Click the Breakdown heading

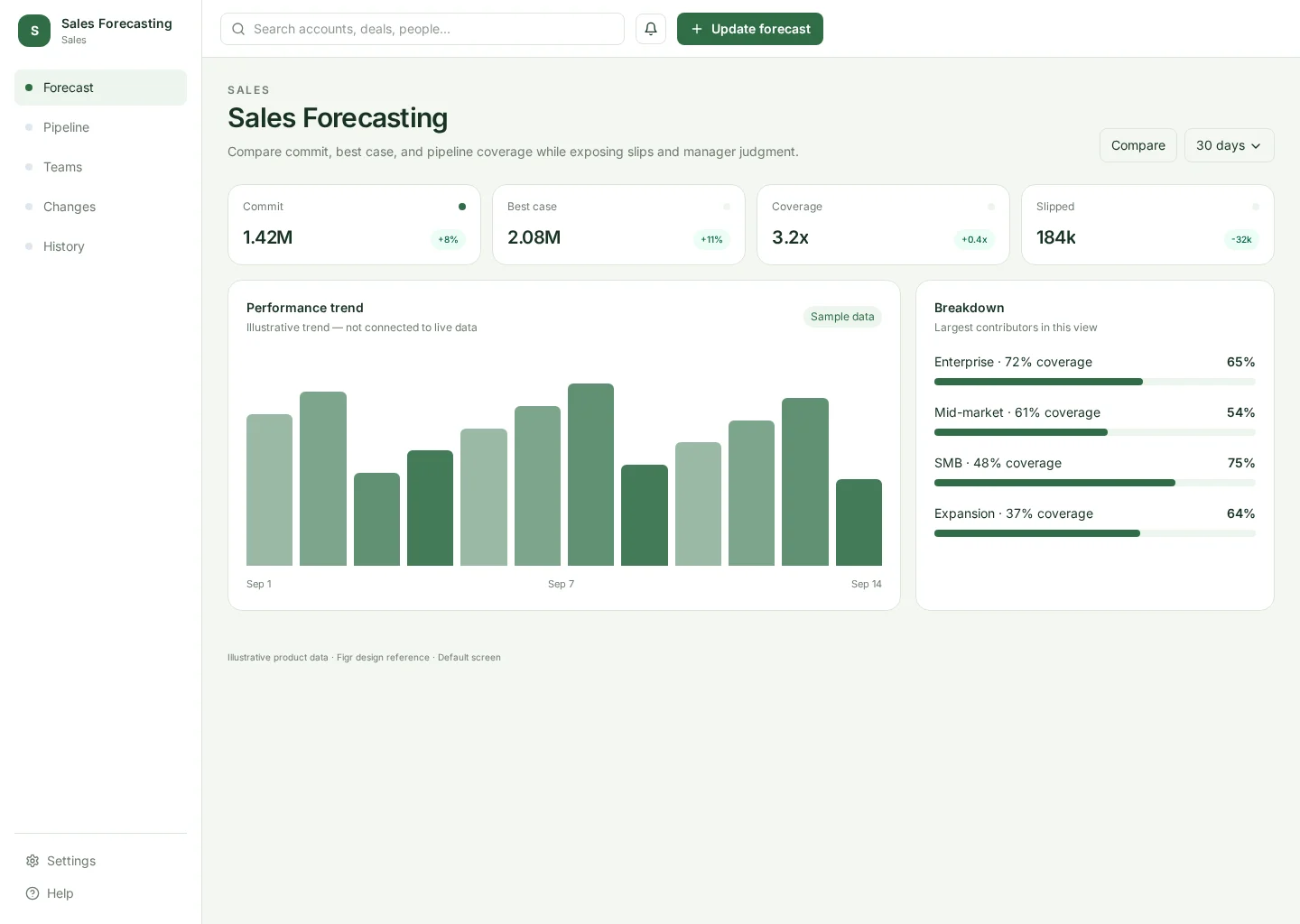tap(970, 308)
